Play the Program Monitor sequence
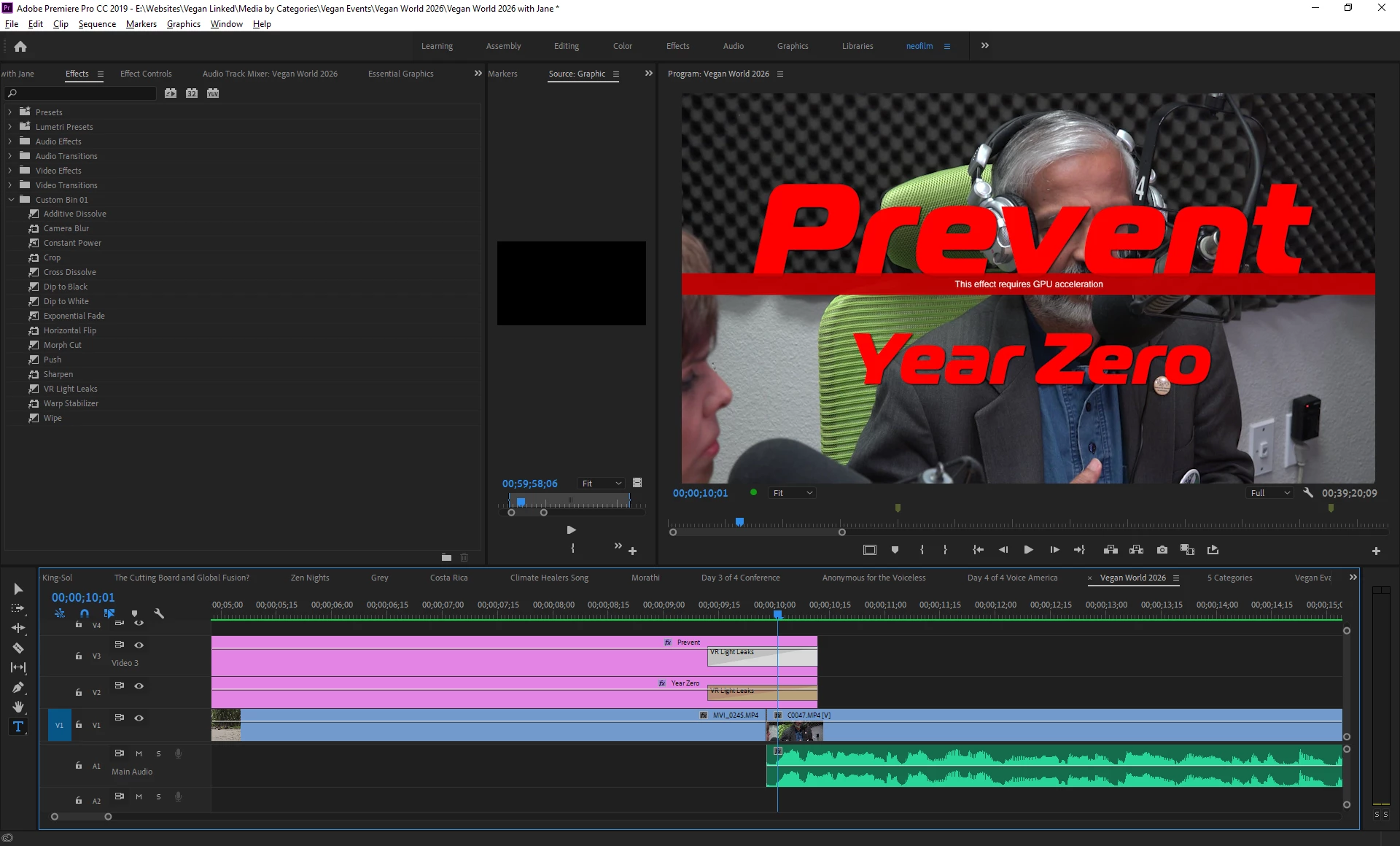This screenshot has width=1400, height=846. pos(1028,550)
